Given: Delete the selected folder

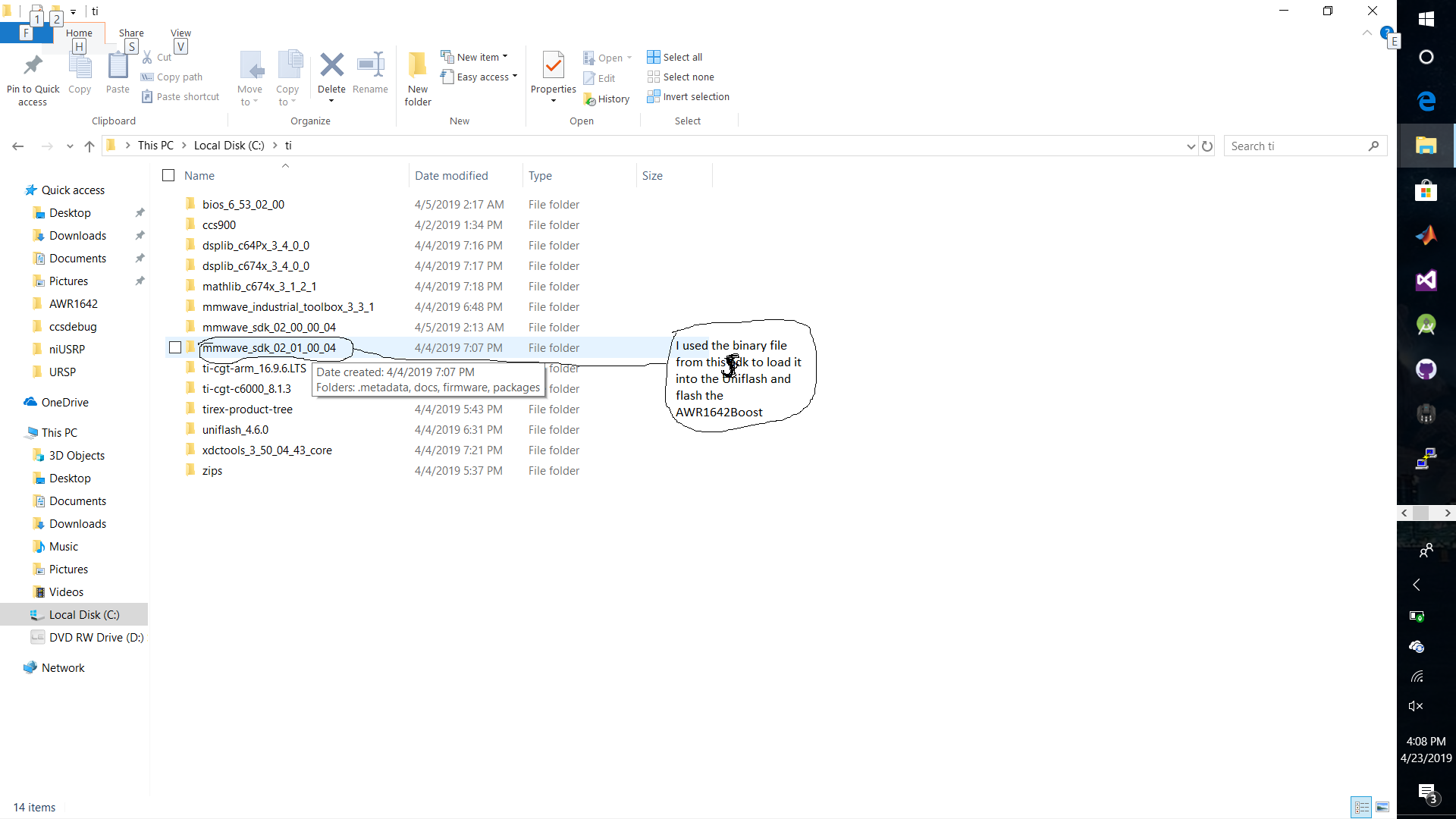Looking at the screenshot, I should pyautogui.click(x=331, y=77).
